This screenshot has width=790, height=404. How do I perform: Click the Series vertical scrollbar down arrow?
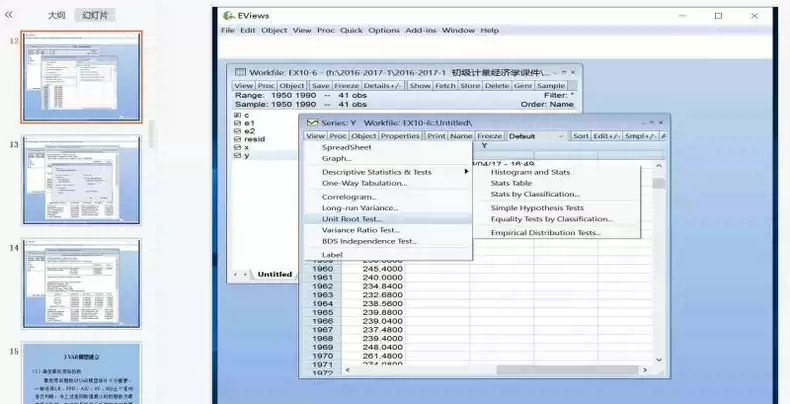(659, 360)
